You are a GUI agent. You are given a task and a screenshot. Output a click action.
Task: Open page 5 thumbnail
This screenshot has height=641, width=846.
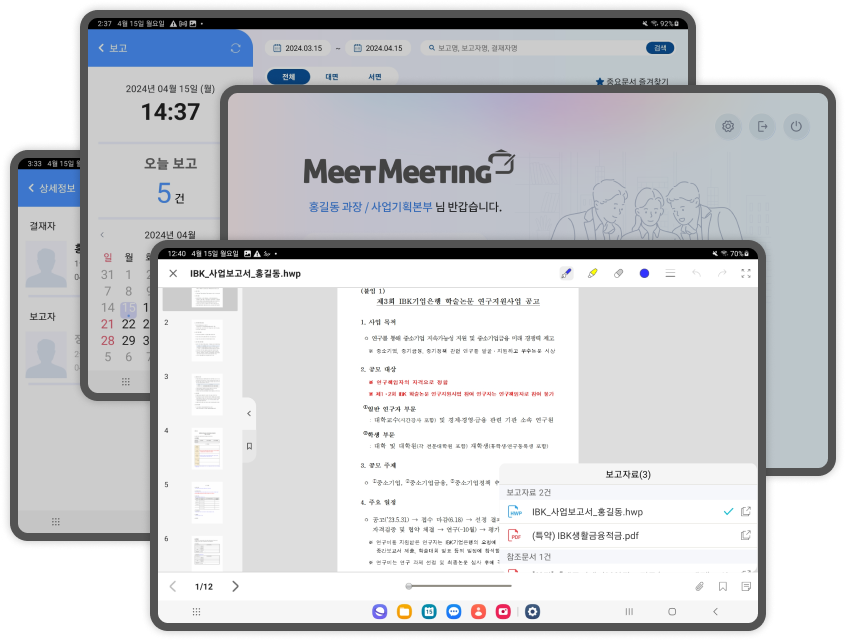click(207, 502)
